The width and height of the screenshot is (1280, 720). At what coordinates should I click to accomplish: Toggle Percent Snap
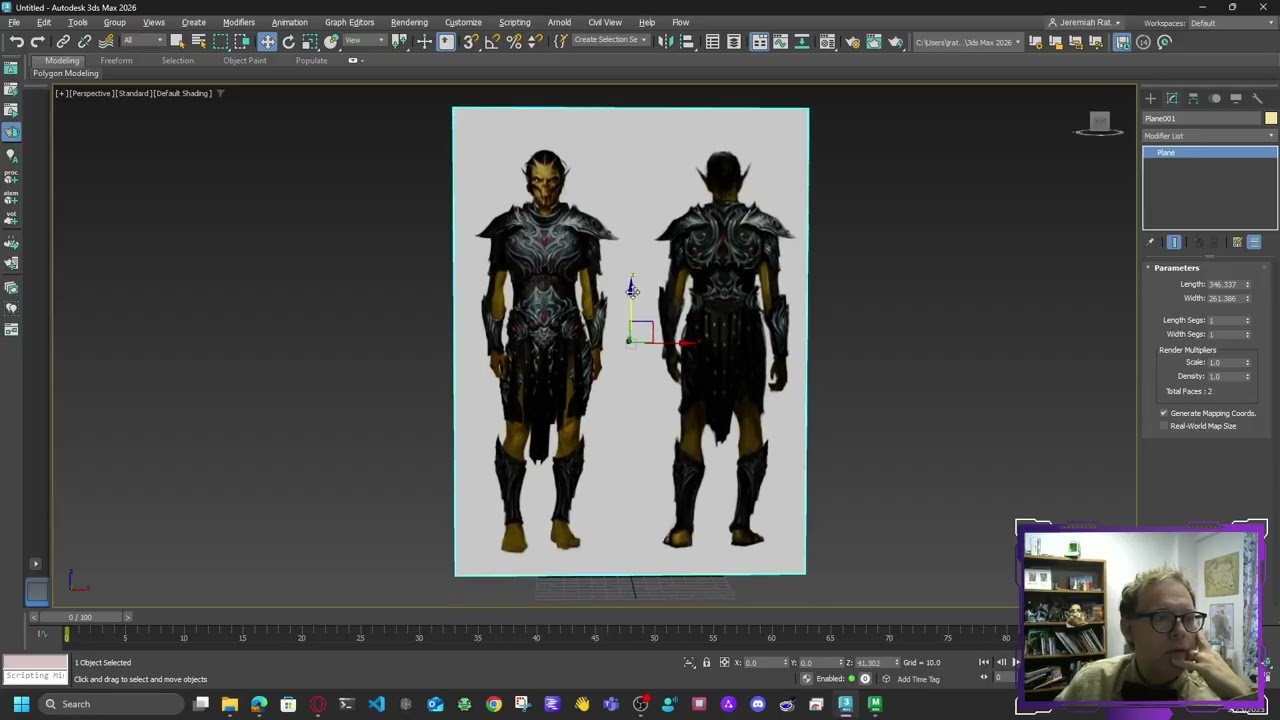(514, 41)
